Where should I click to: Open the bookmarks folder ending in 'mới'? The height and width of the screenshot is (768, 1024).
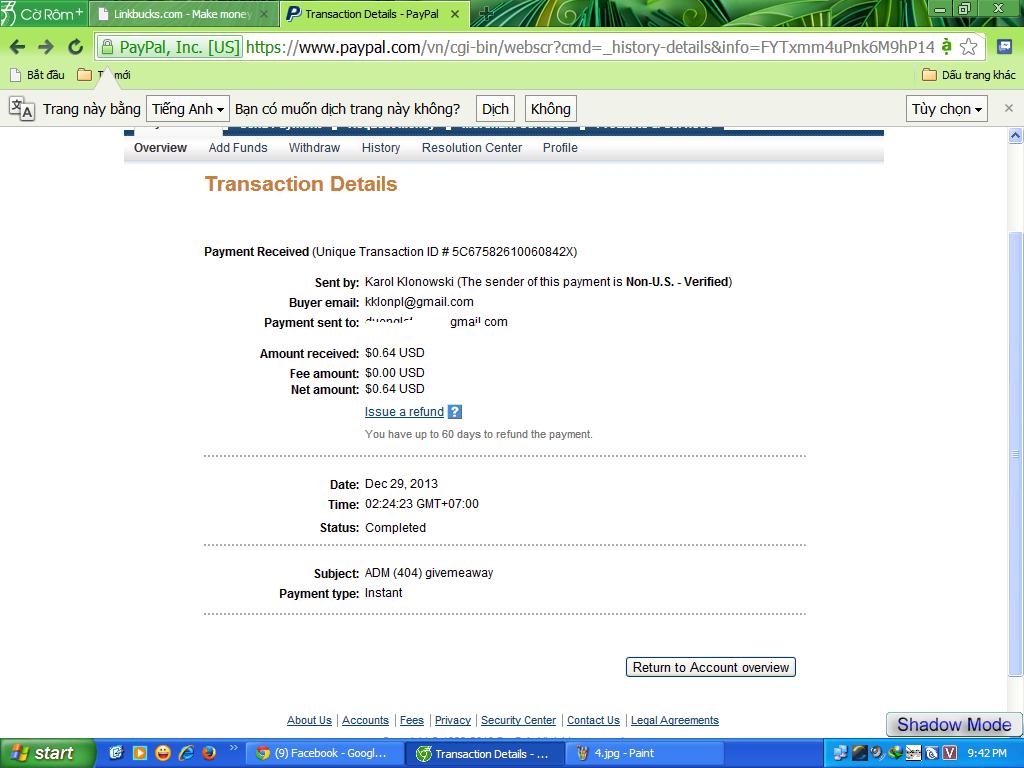click(104, 75)
